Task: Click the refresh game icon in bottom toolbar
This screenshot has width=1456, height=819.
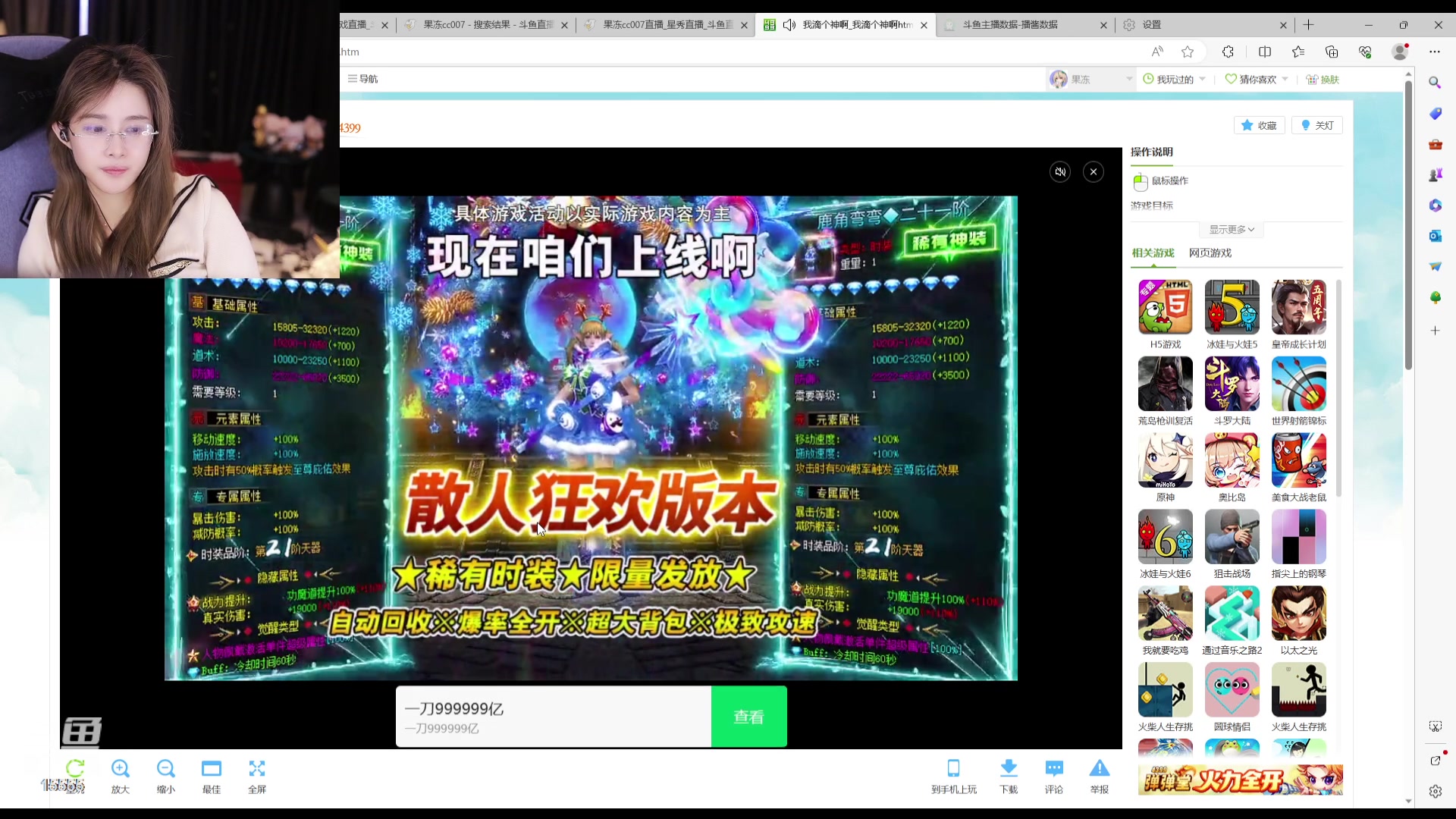Action: 75,768
